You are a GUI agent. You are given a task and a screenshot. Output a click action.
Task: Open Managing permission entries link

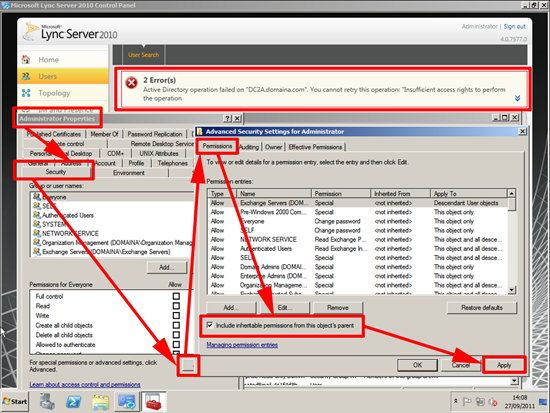(x=242, y=345)
